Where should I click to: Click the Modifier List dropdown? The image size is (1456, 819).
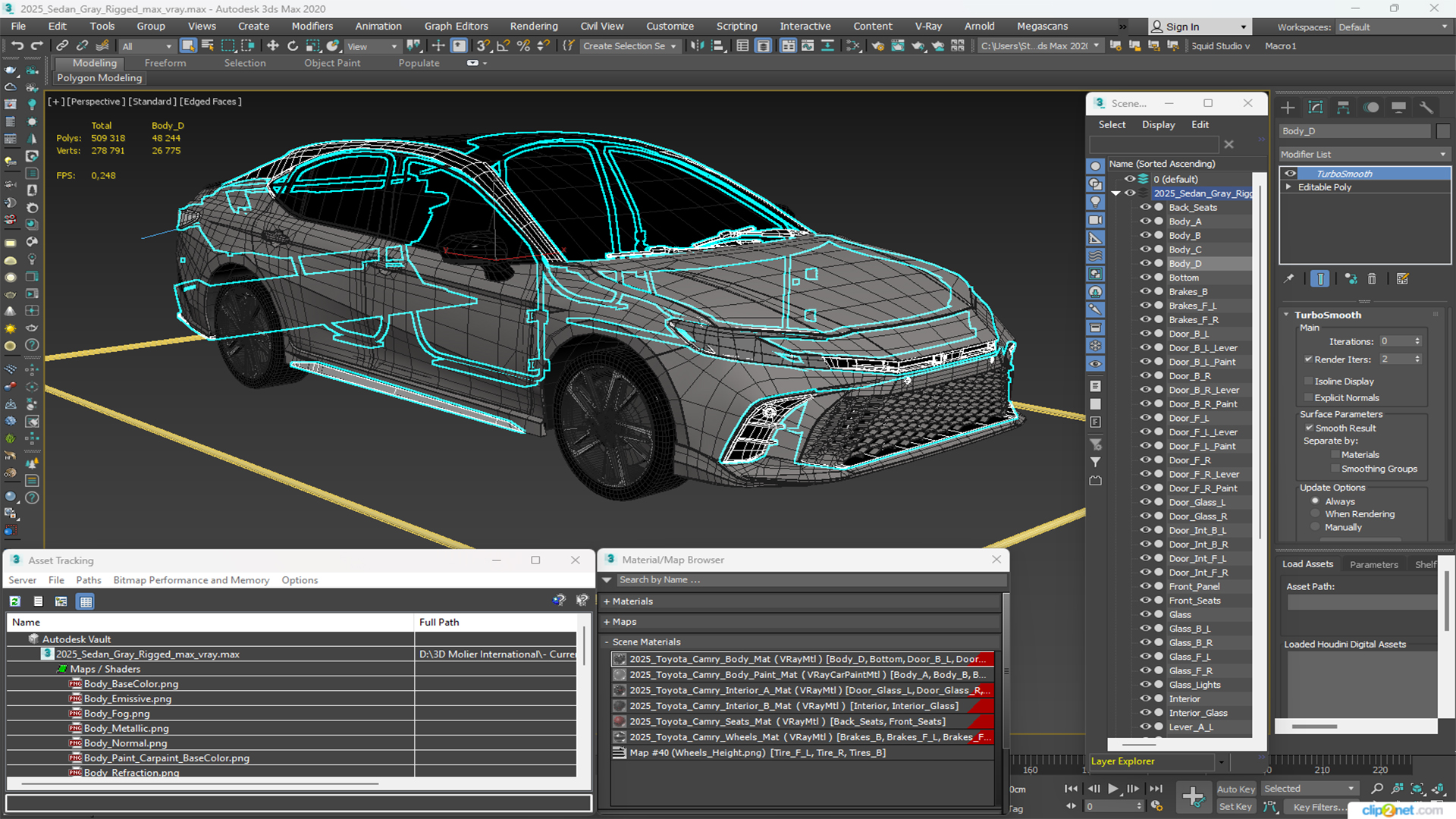pos(1365,153)
